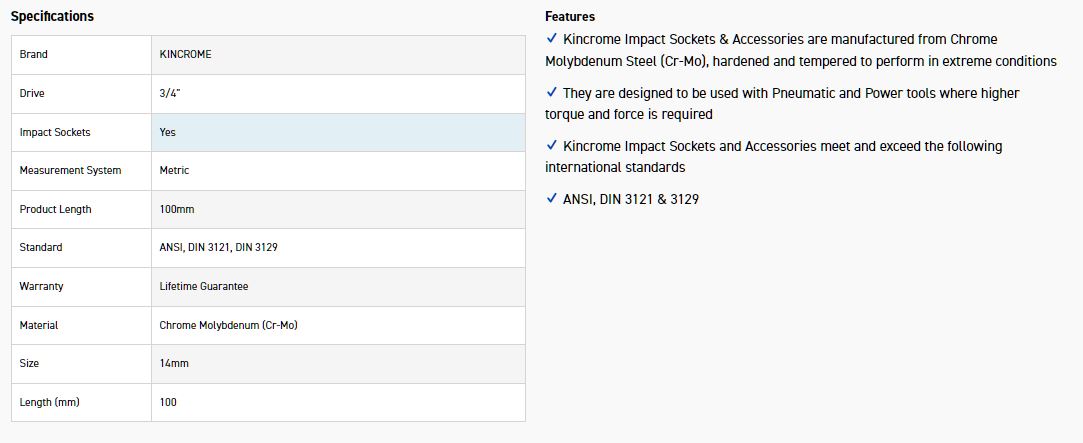Select the ANSI, DIN 3121, DIN 3129 table value
Image resolution: width=1083 pixels, height=443 pixels.
[x=218, y=247]
